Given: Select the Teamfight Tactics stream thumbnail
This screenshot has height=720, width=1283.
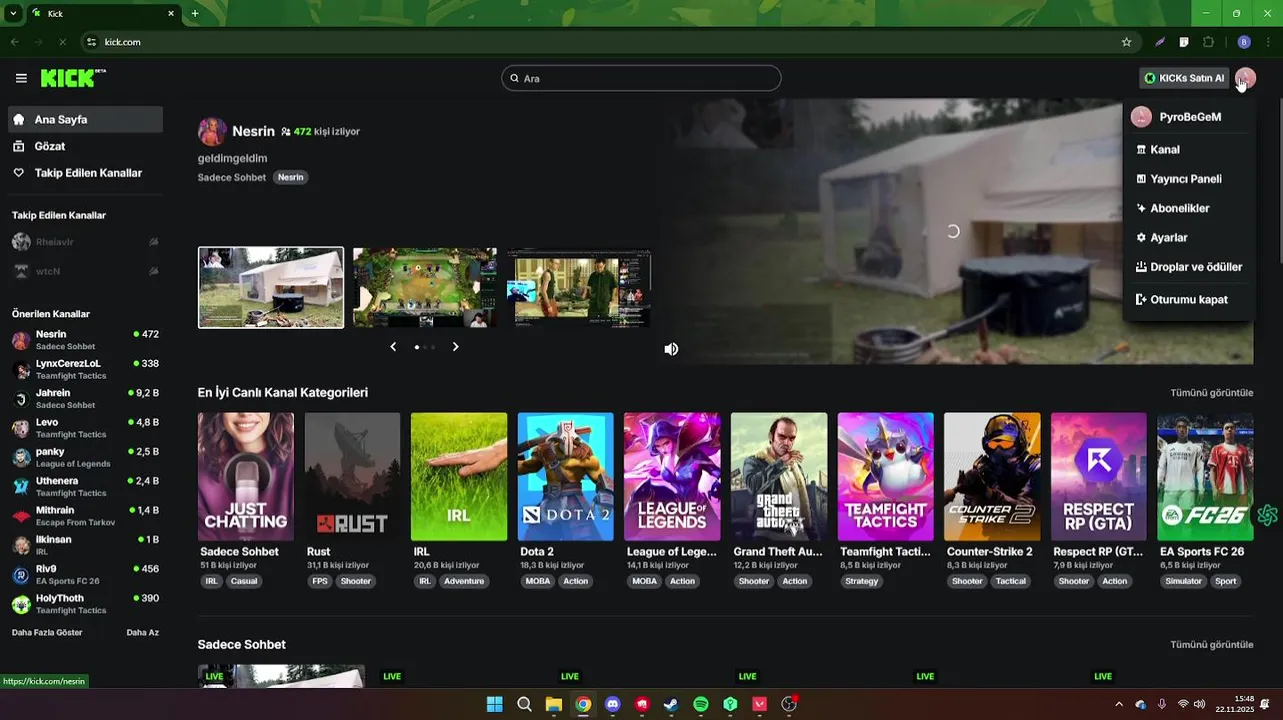Looking at the screenshot, I should [425, 288].
